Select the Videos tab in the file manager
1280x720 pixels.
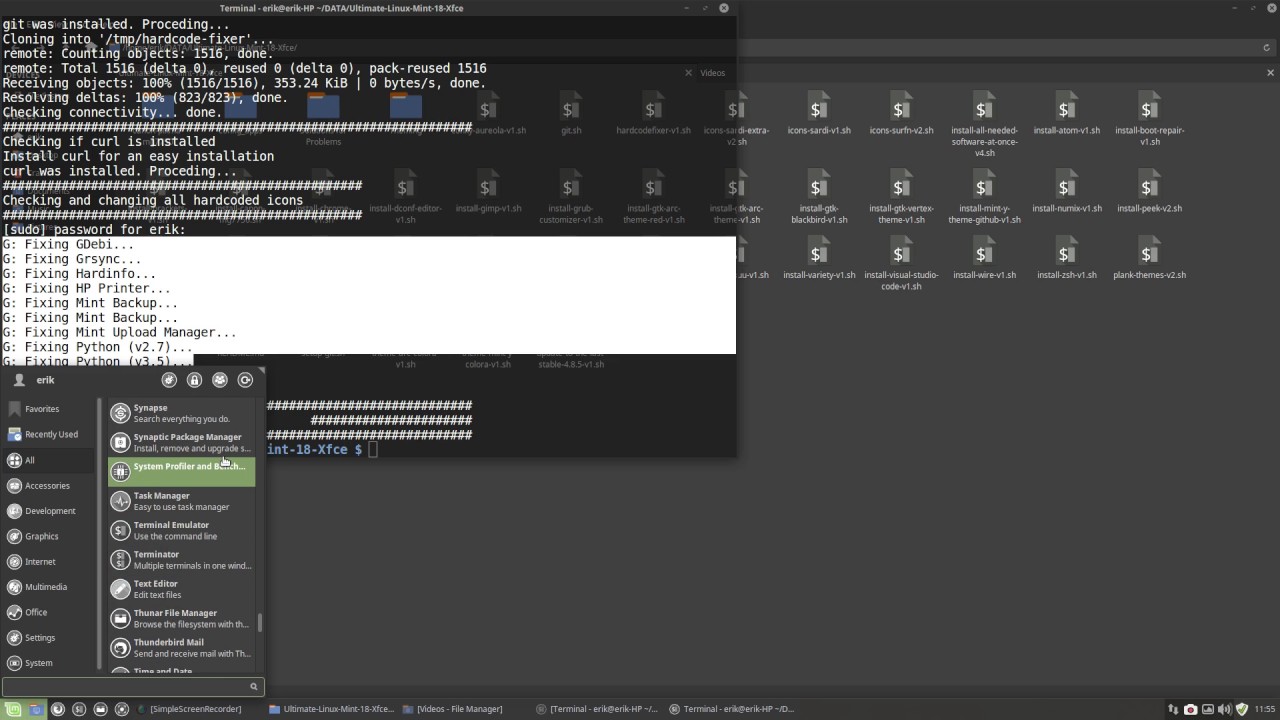coord(713,73)
